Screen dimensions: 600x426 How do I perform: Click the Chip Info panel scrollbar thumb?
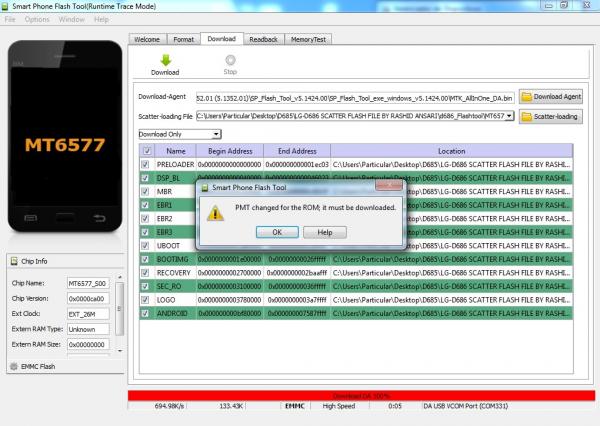coord(119,308)
